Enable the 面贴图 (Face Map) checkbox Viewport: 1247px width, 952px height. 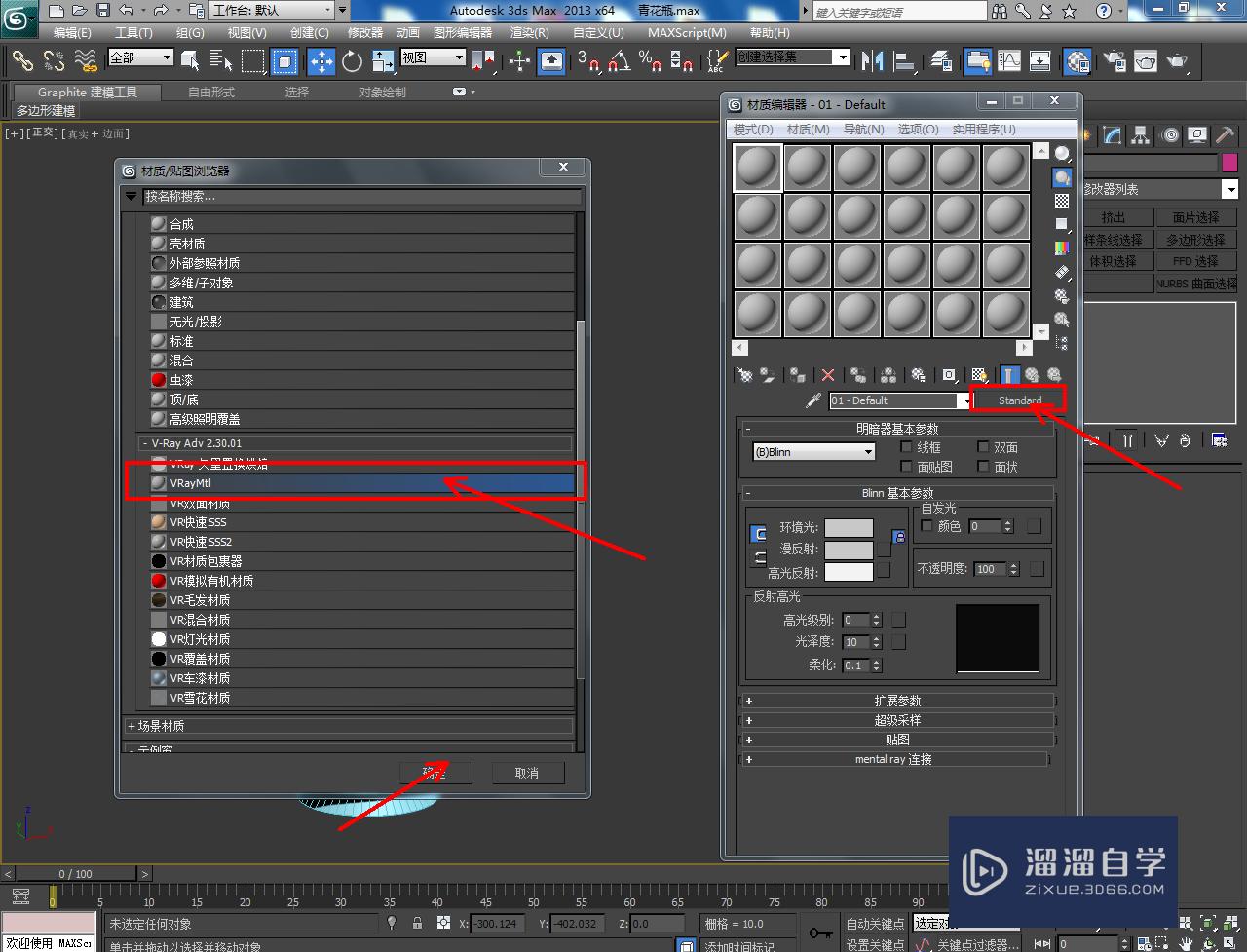tap(907, 467)
